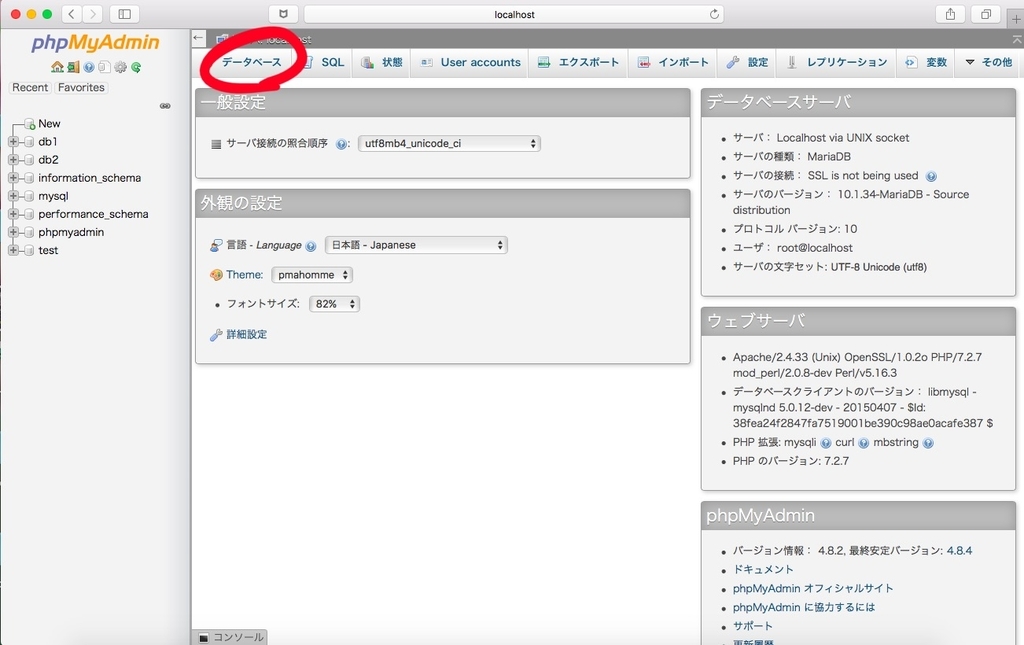Click the help icon beside サーバ接続の照合順序
Image resolution: width=1024 pixels, height=645 pixels.
(x=341, y=143)
